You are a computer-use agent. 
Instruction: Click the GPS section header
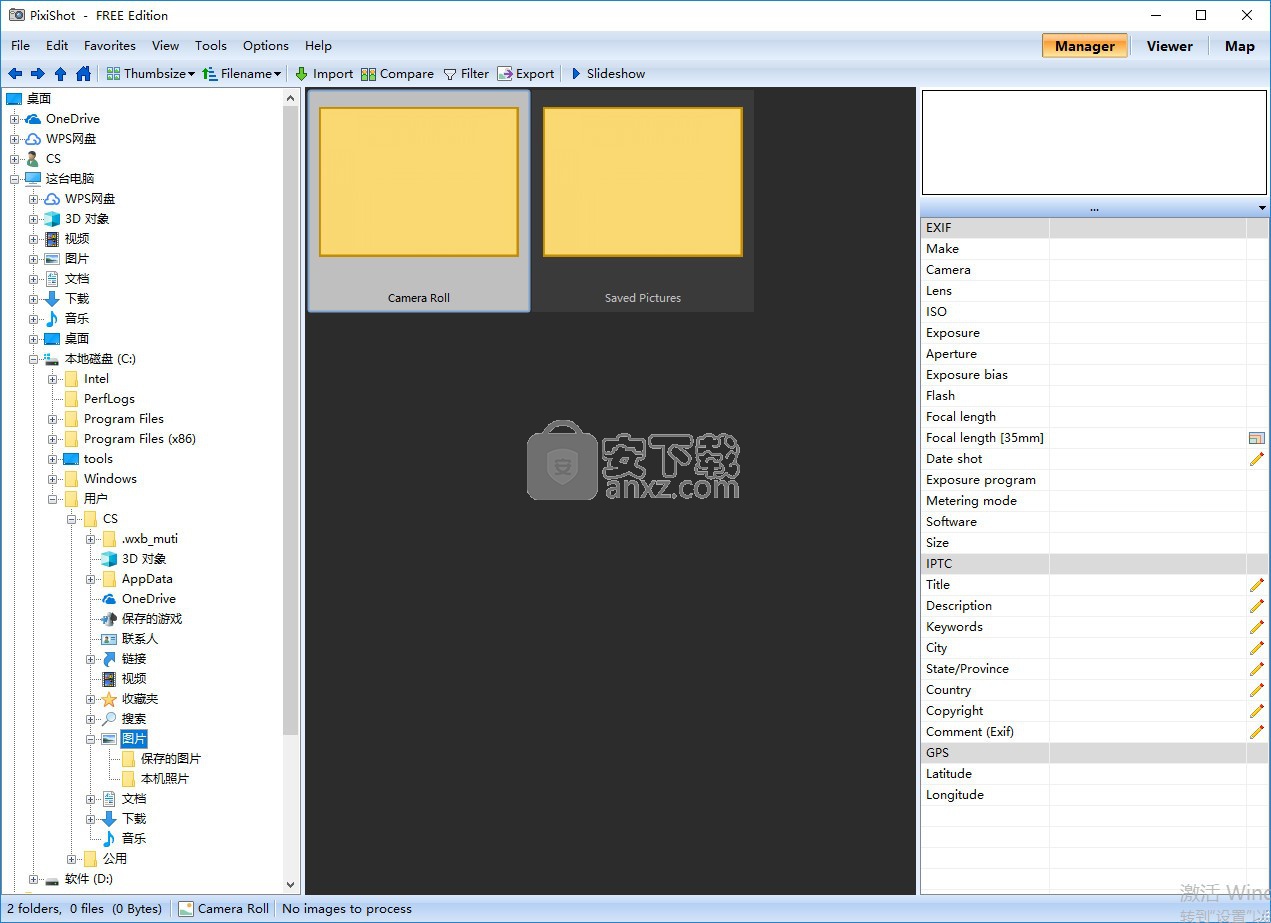[x=1095, y=753]
